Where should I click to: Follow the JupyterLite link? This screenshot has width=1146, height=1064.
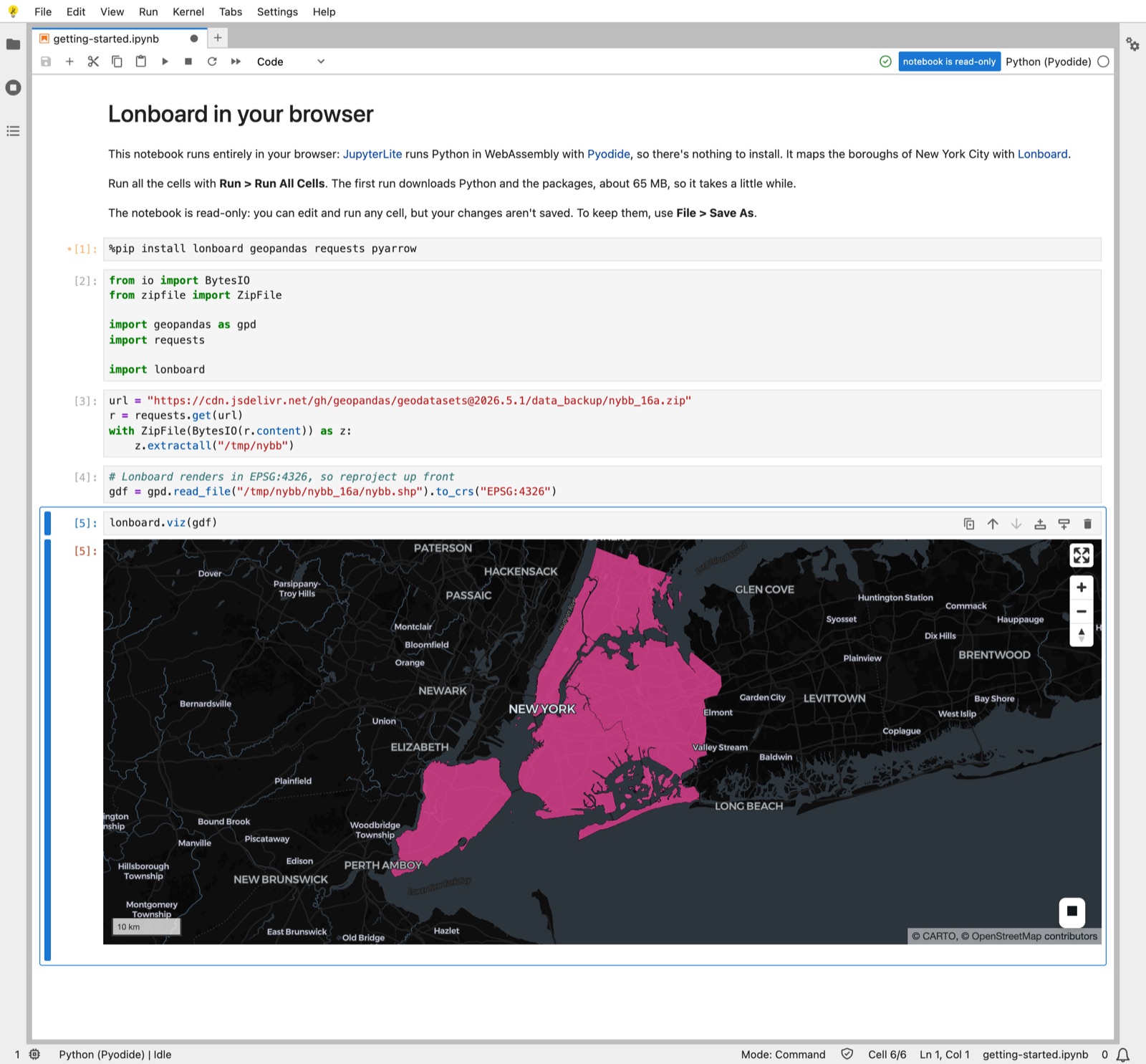click(372, 154)
